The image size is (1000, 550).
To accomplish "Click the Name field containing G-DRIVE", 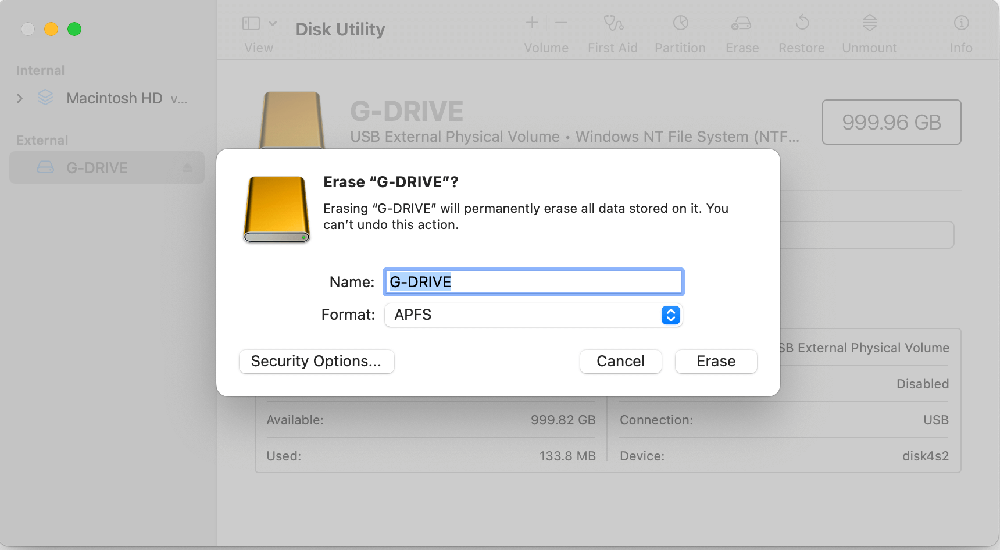I will [x=533, y=281].
